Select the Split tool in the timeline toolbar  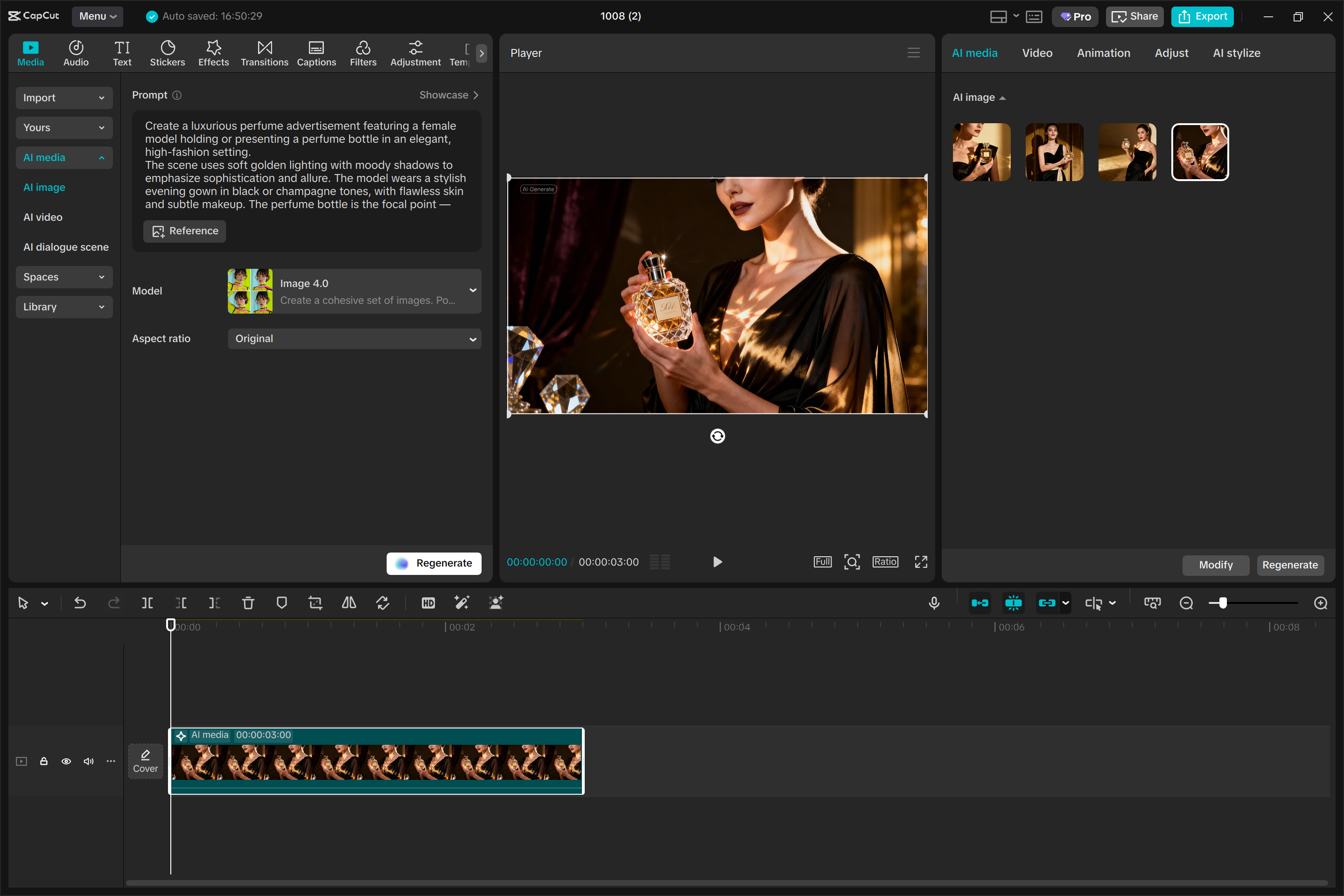tap(147, 602)
